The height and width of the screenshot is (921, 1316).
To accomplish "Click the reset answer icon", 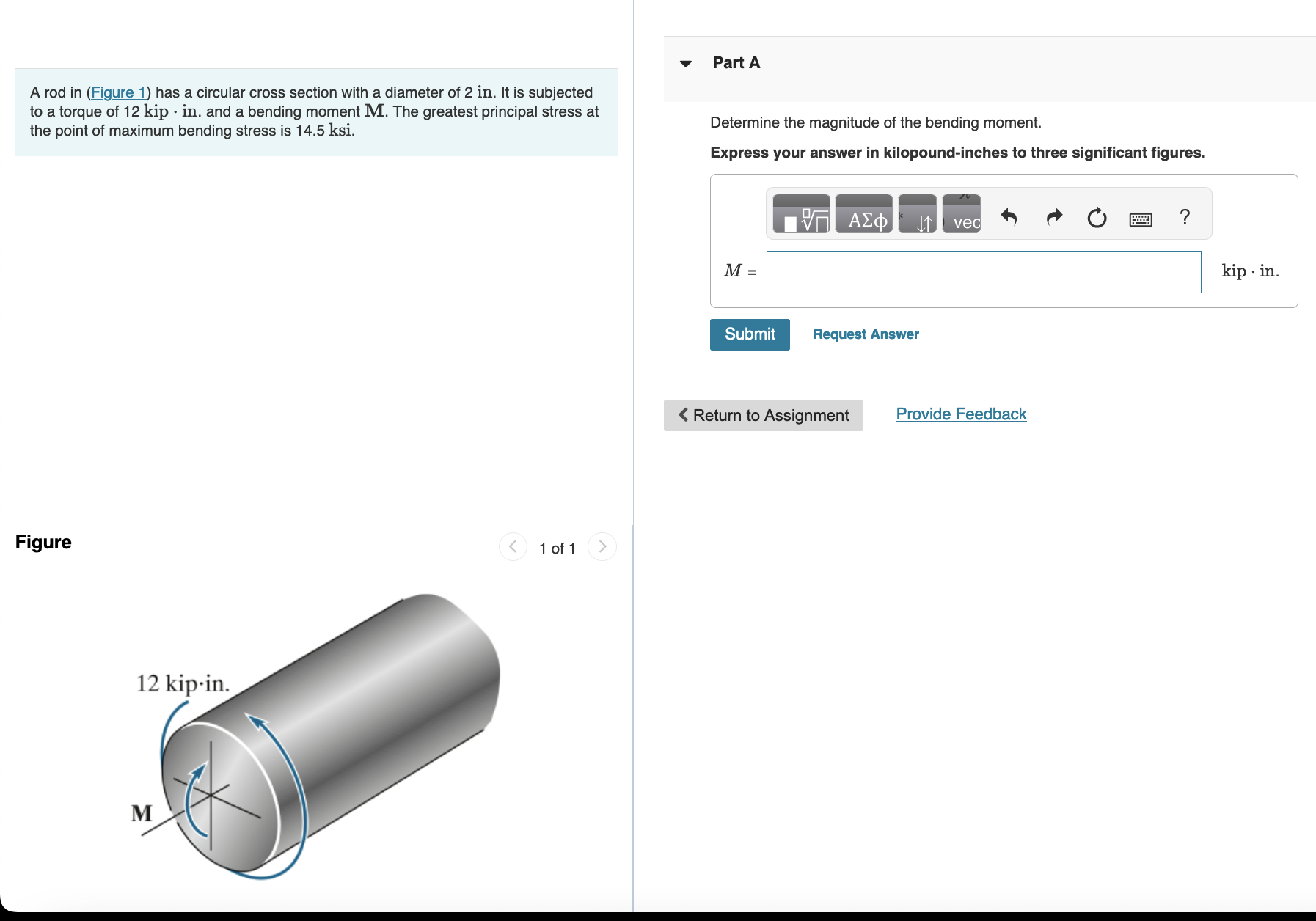I will pos(1096,217).
